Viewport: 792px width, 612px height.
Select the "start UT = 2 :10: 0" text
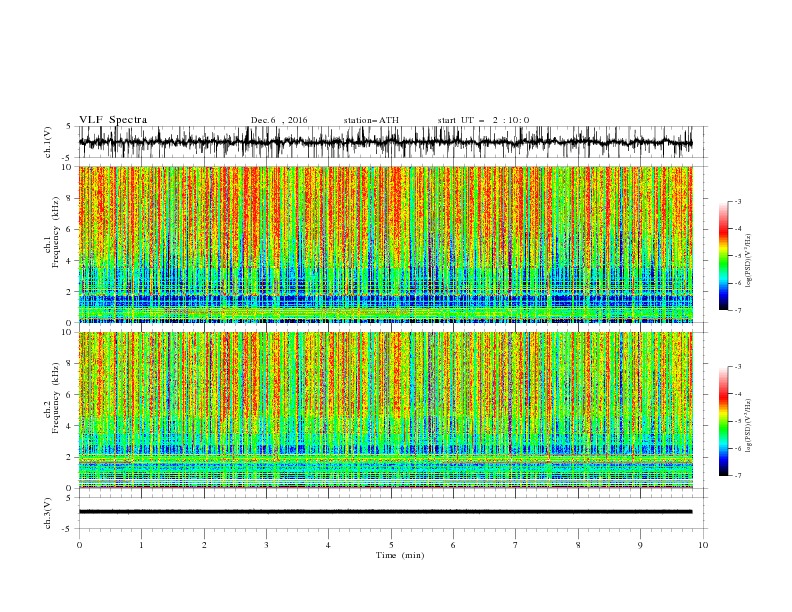tap(483, 120)
